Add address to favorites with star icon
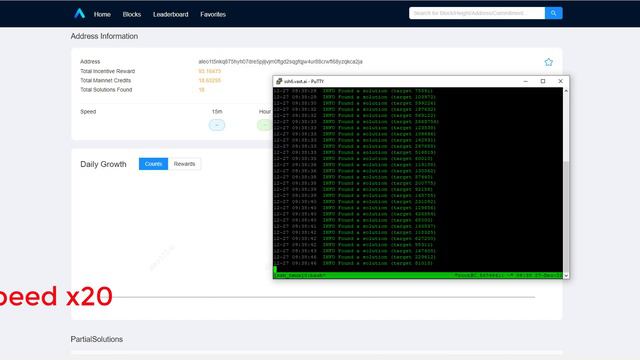Screen dimensions: 640x360 pyautogui.click(x=549, y=62)
